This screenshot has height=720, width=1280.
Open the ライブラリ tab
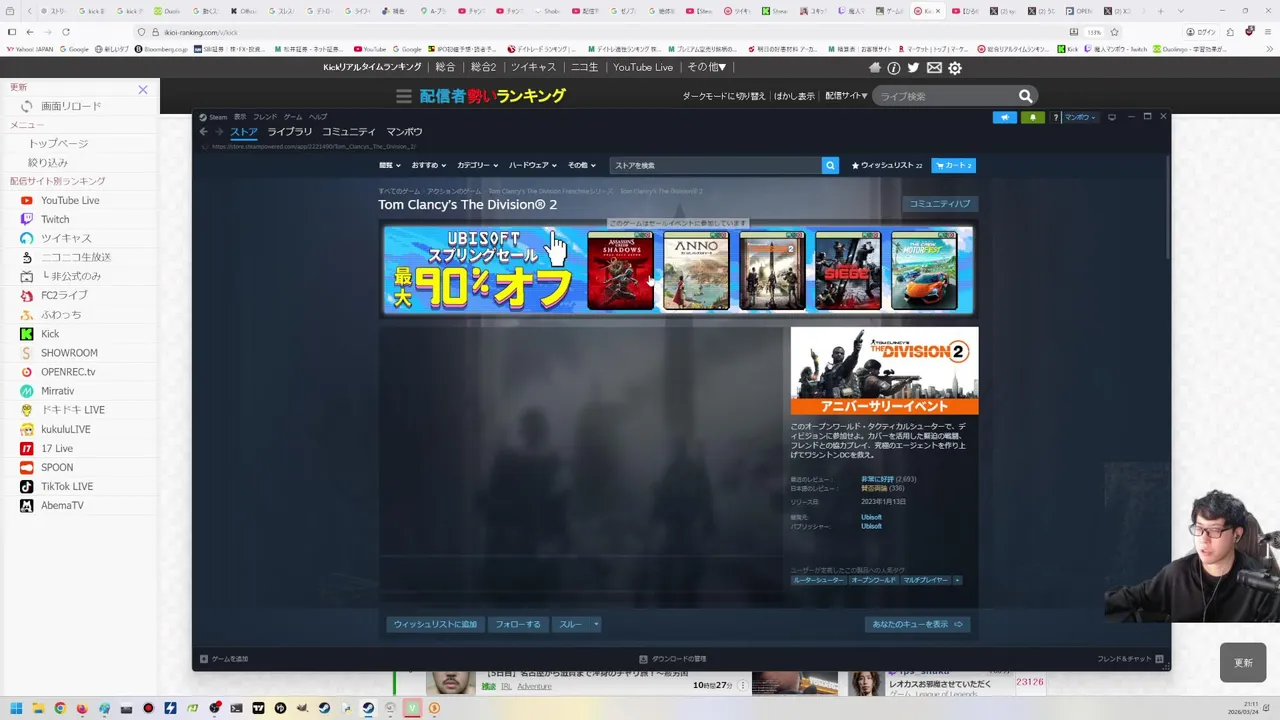coord(290,132)
